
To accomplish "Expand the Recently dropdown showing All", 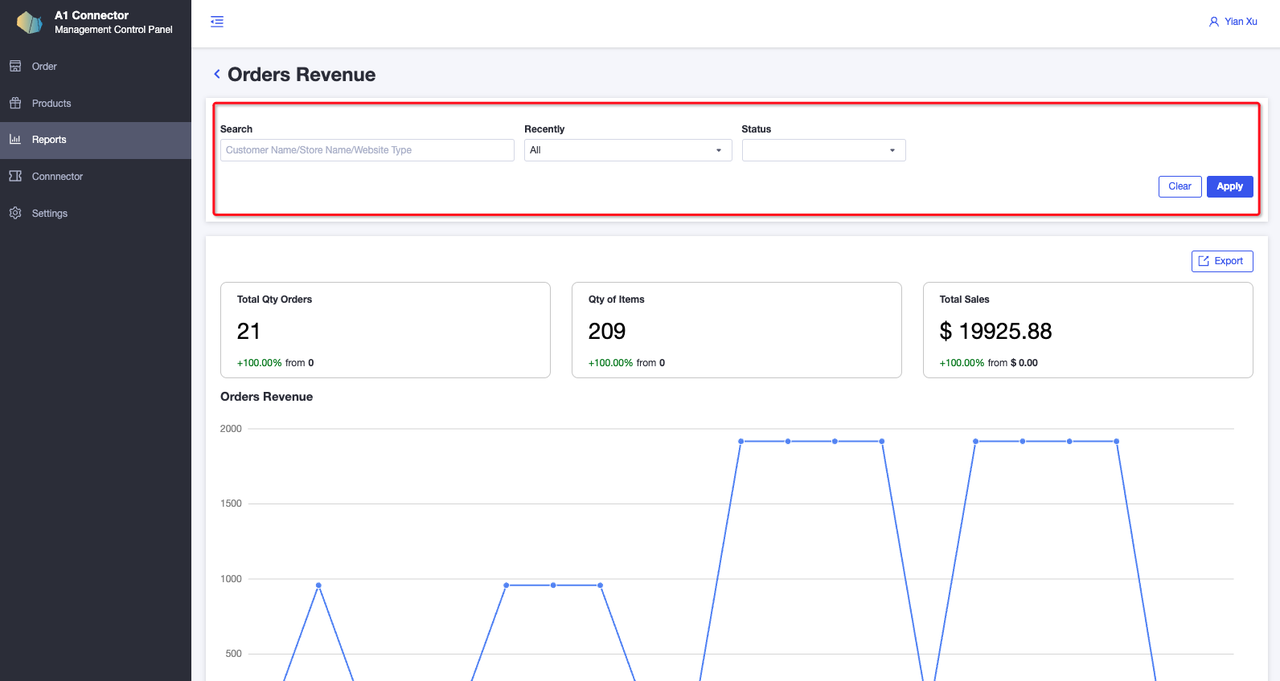I will (x=628, y=150).
